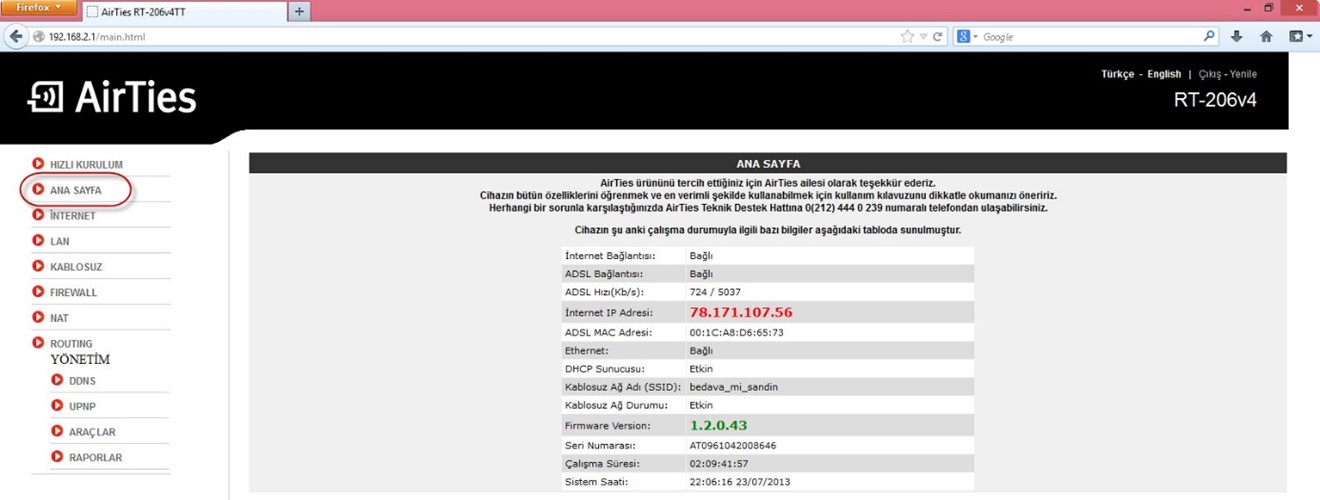
Task: Click the browser back arrow button
Action: click(16, 37)
